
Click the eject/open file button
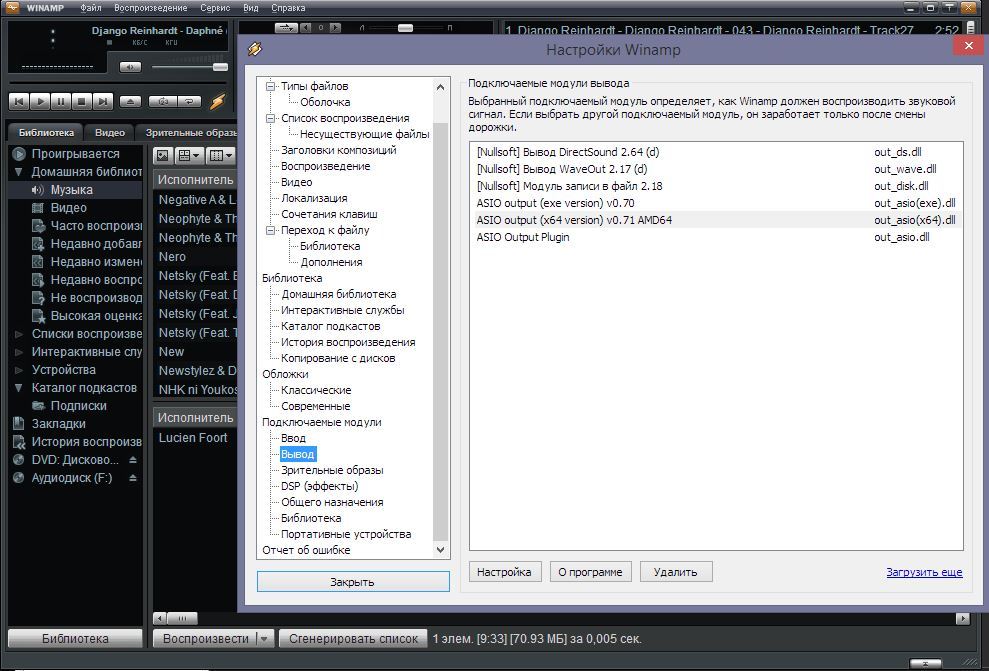pos(130,101)
